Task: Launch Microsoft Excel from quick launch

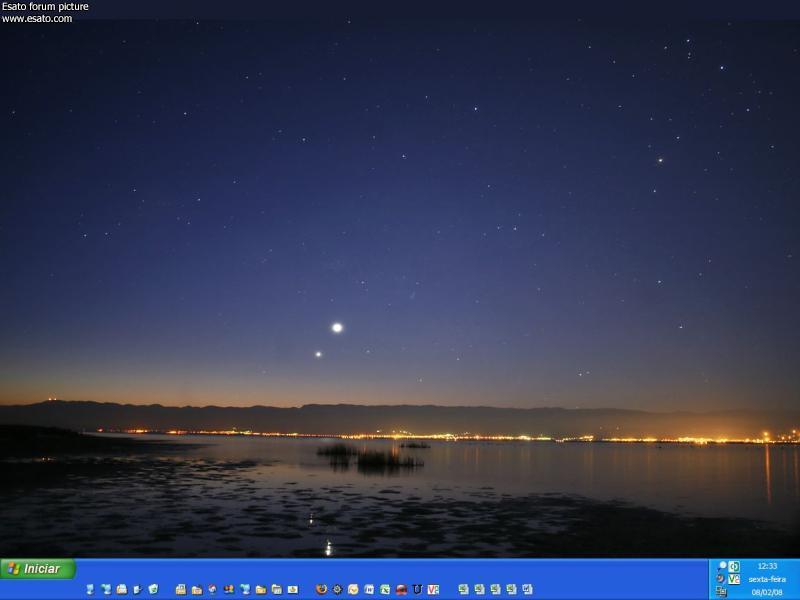Action: point(385,589)
